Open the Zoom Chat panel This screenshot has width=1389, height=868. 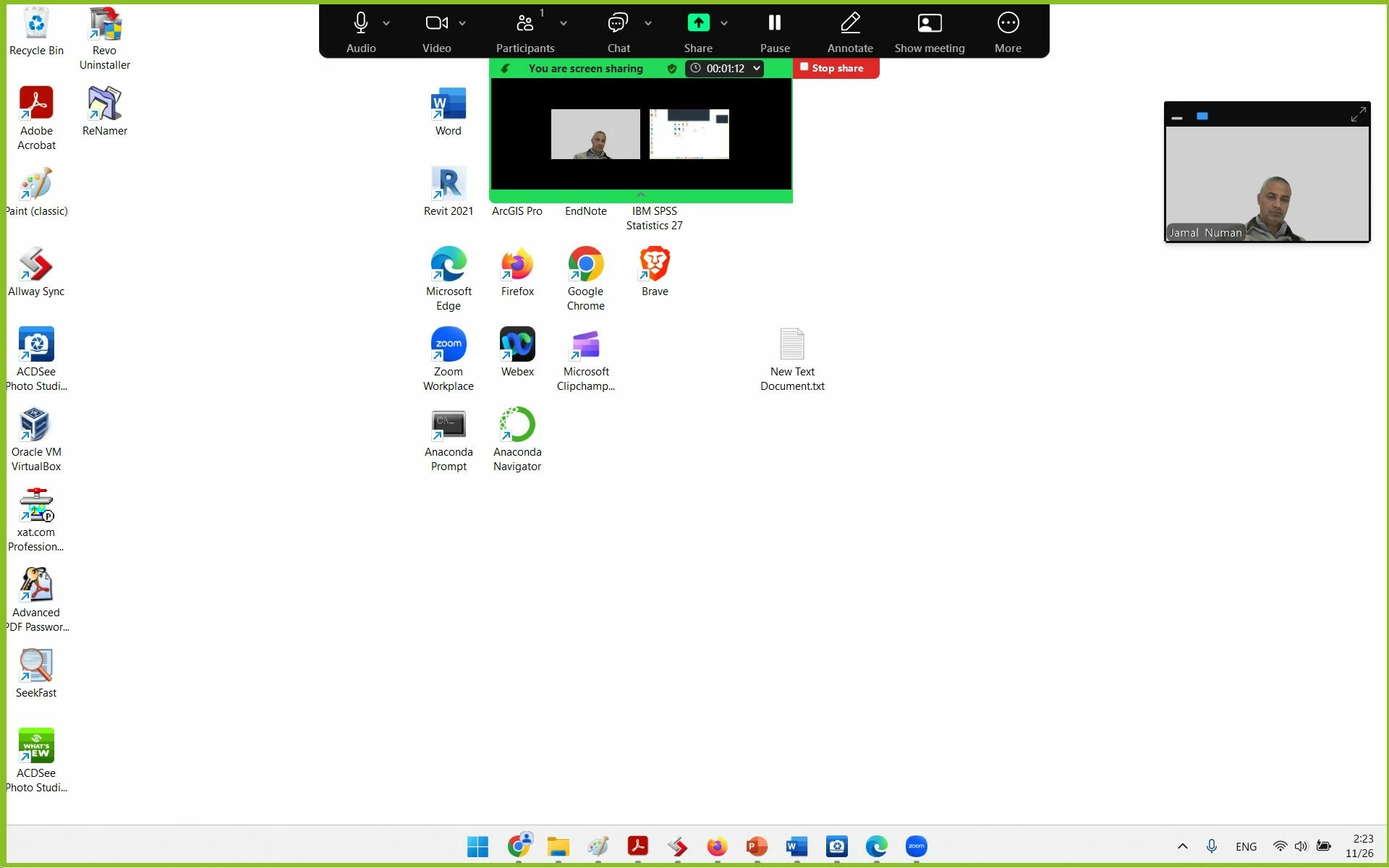618,24
